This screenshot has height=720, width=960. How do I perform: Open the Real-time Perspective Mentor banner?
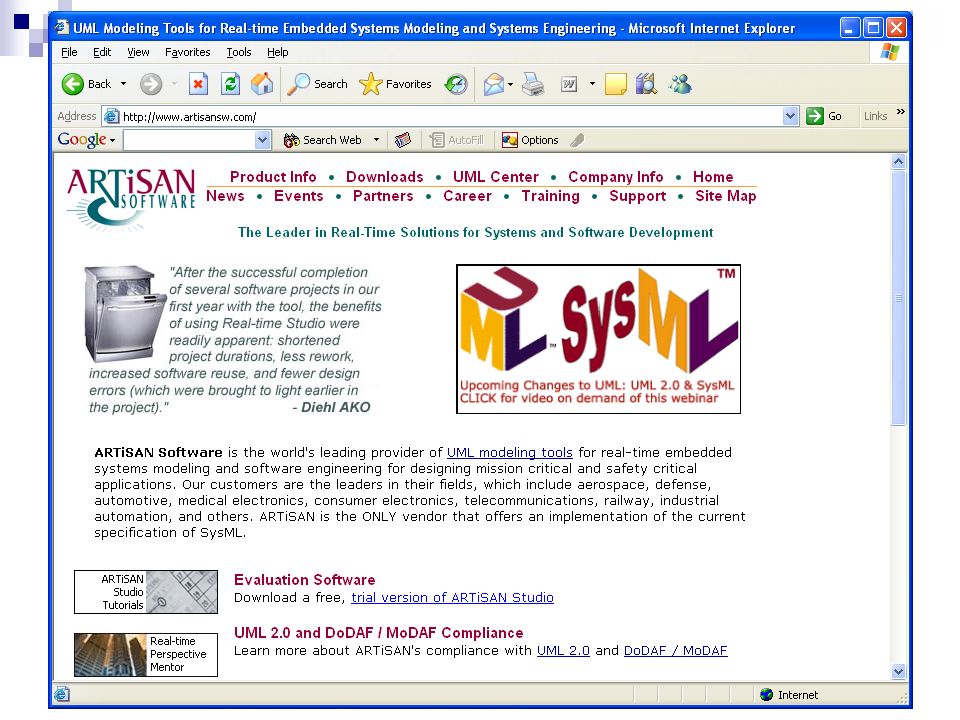point(146,654)
